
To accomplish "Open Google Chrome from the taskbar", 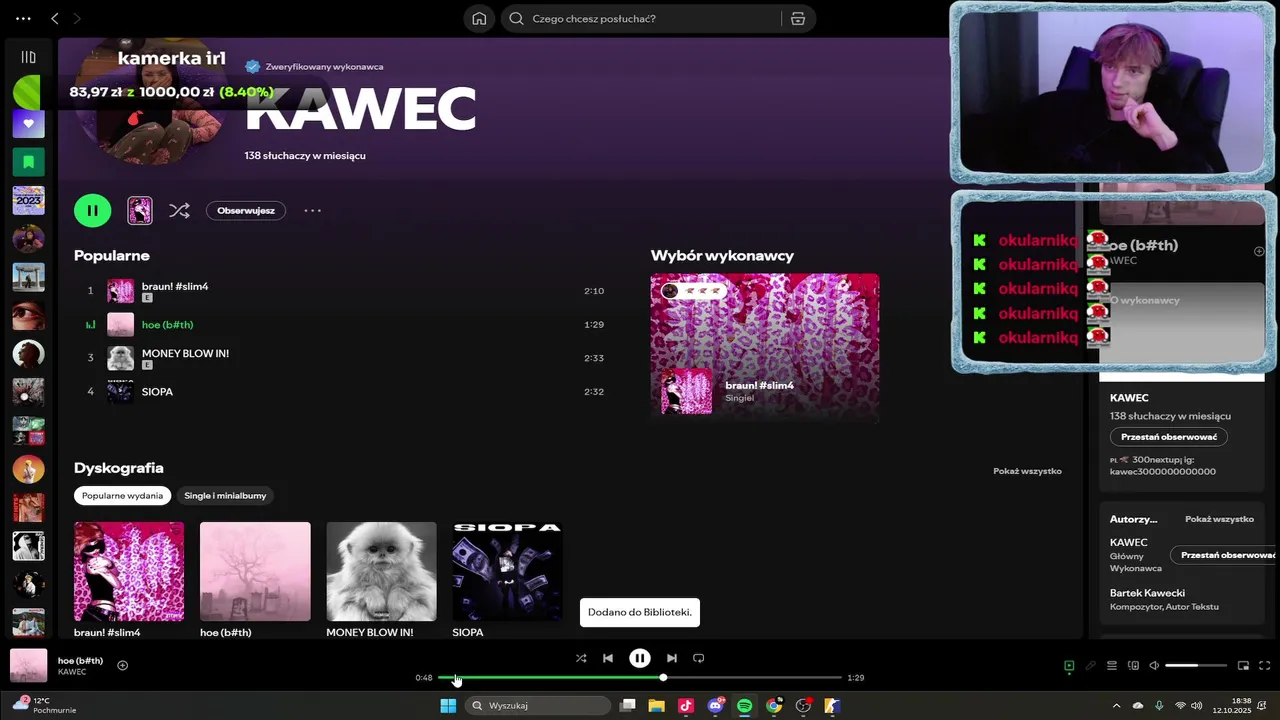I will point(774,705).
